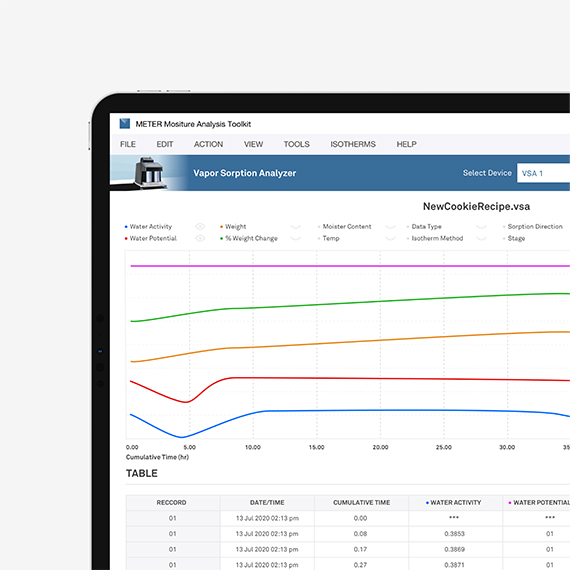
Task: Click the blue curve on the chart
Action: (x=349, y=411)
